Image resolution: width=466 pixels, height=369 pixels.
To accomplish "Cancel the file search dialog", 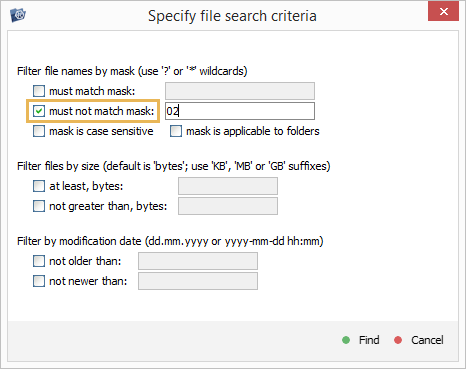I will [419, 340].
